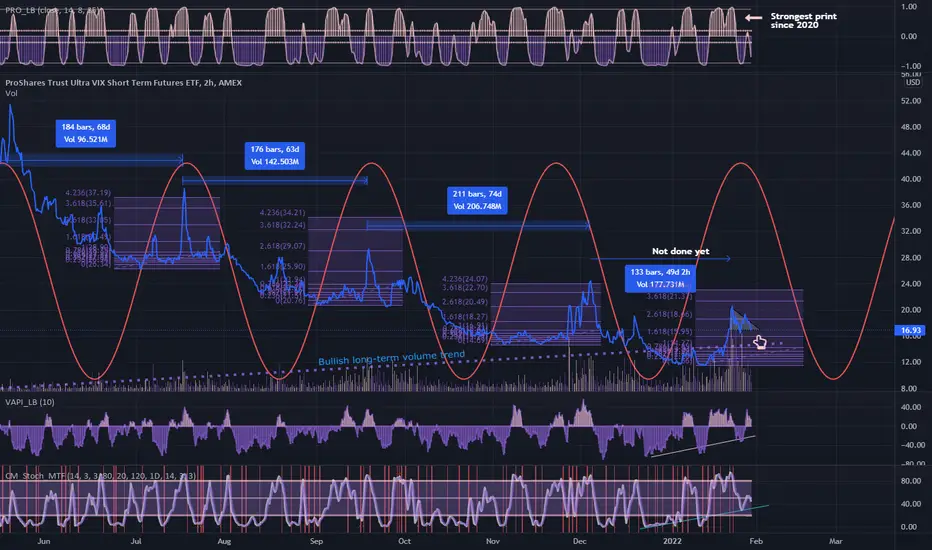Screen dimensions: 932x550
Task: Click the Fib level label 2.618(20.49)
Action: [465, 302]
